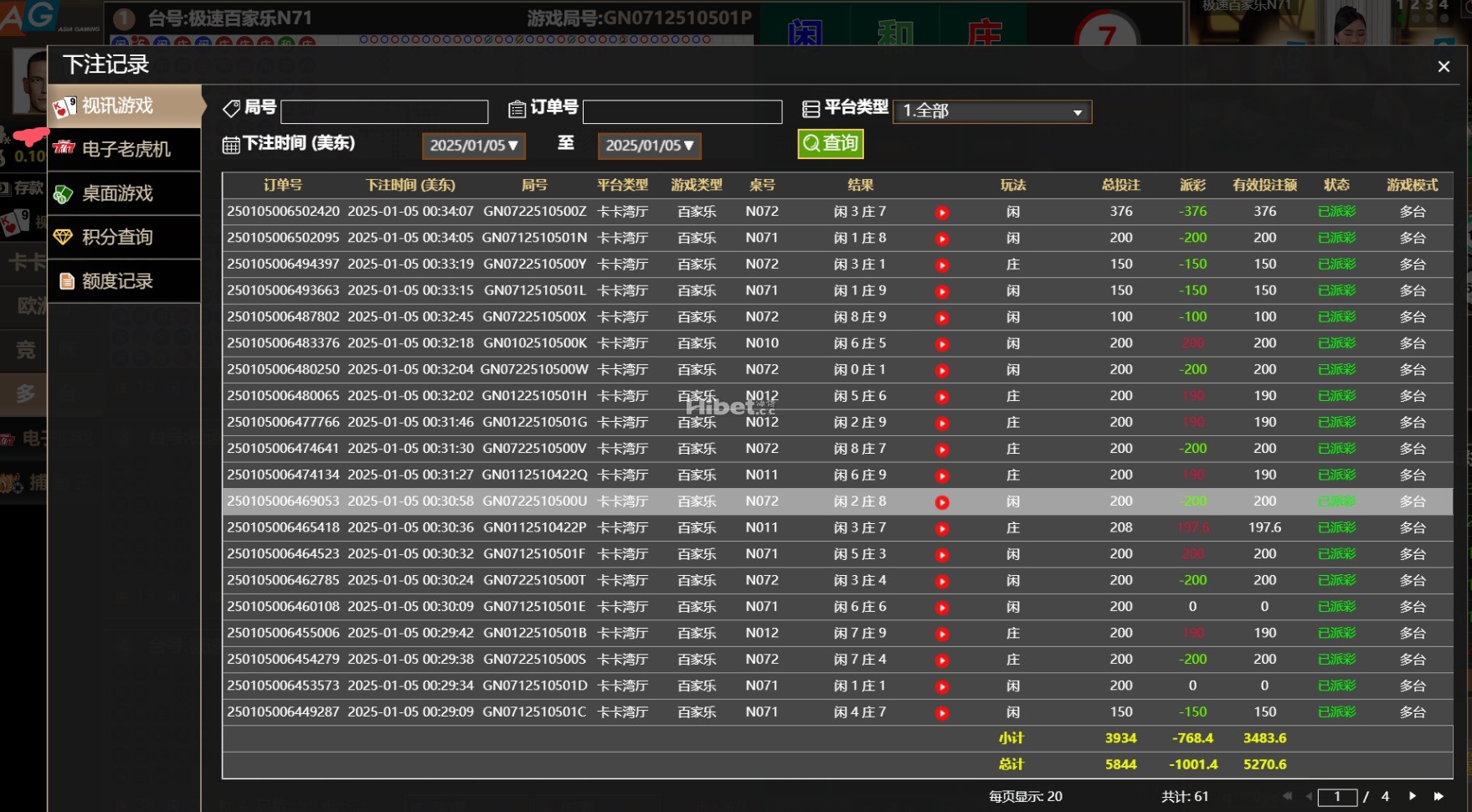Screen dimensions: 1472x812
Task: Play result video for order 250105006465418
Action: click(x=942, y=529)
